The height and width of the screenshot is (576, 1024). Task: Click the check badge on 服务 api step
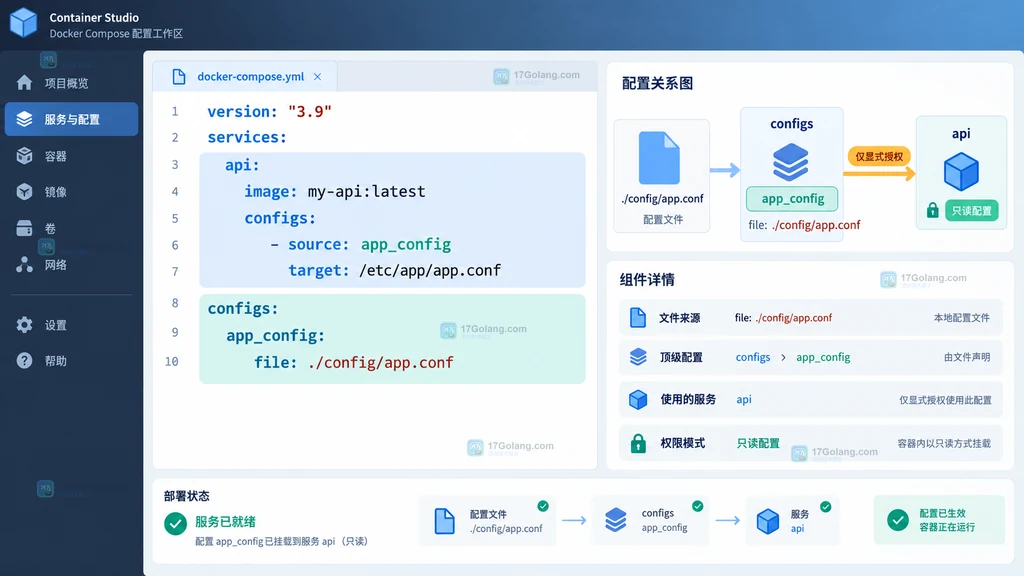pyautogui.click(x=825, y=507)
